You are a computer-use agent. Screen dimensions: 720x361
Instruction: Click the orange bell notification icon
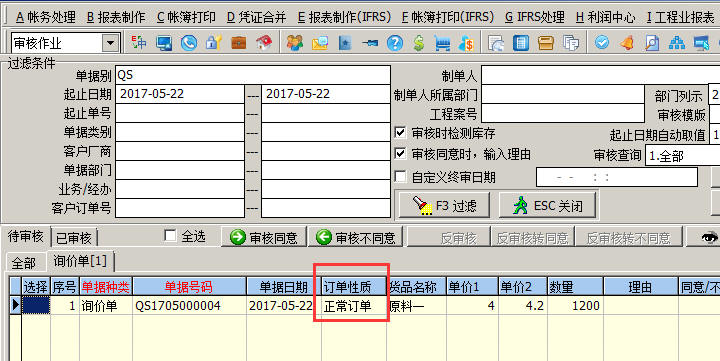(626, 43)
